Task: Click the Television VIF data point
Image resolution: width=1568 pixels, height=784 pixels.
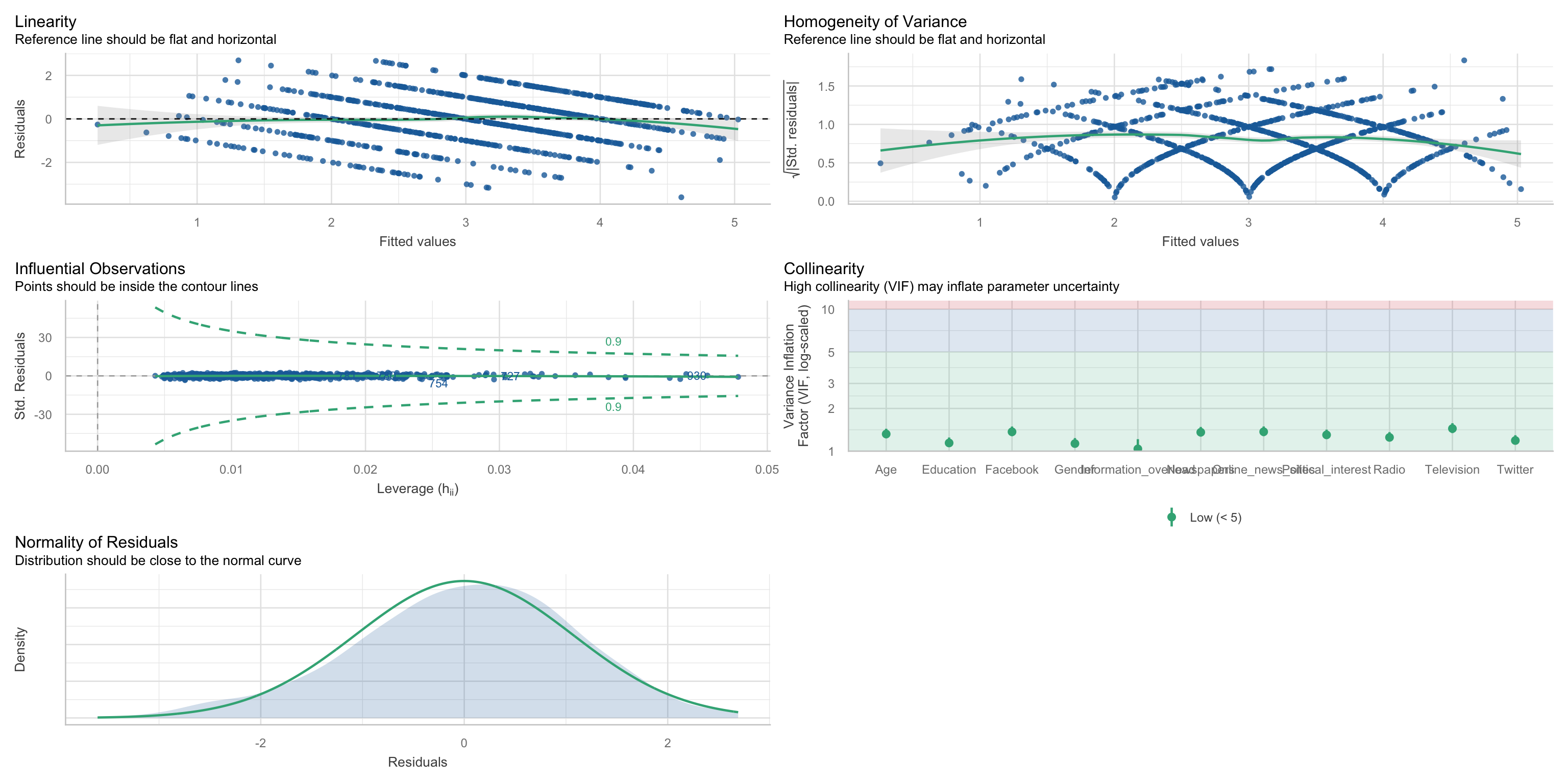Action: pos(1452,429)
